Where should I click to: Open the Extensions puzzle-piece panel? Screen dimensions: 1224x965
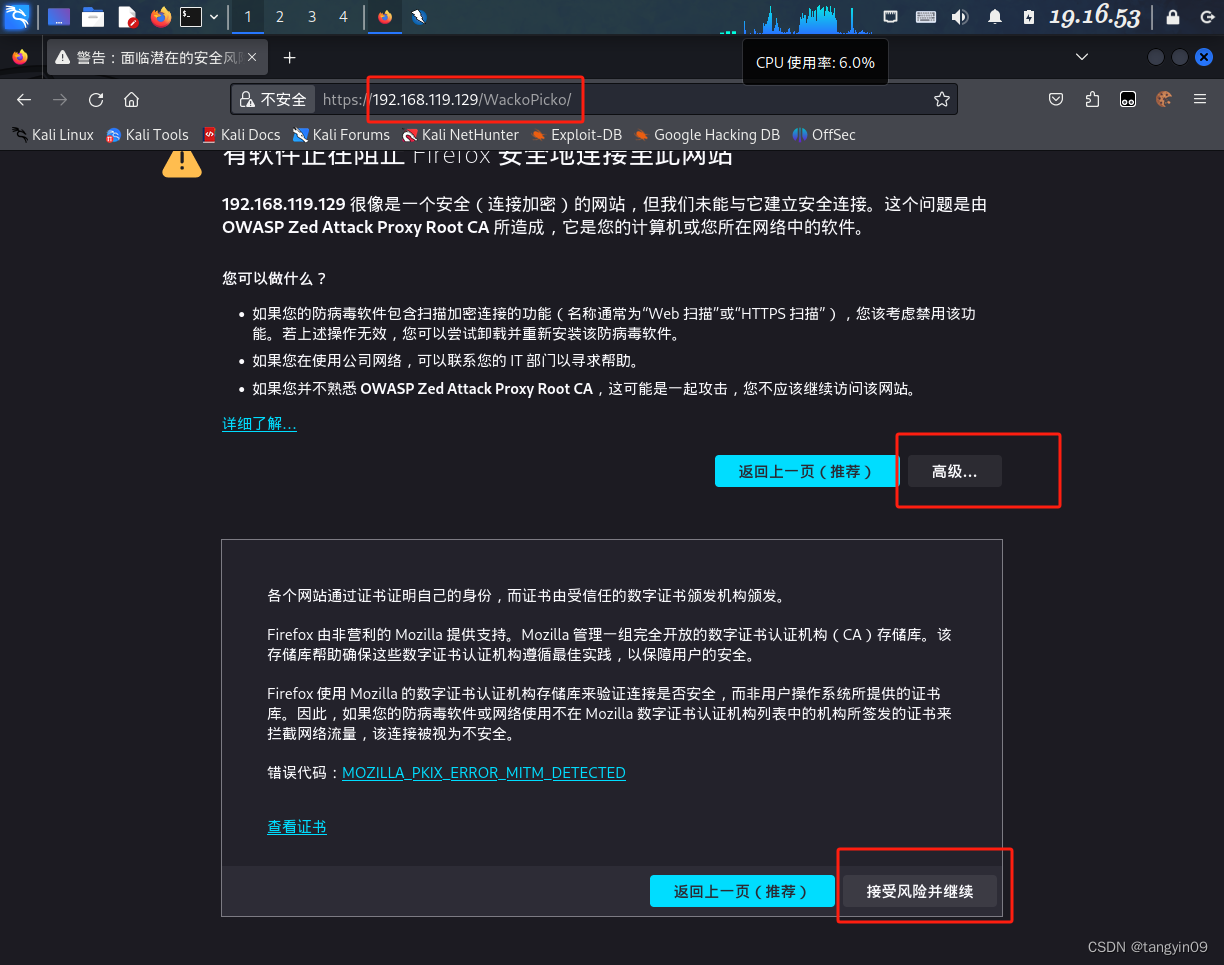pyautogui.click(x=1092, y=99)
